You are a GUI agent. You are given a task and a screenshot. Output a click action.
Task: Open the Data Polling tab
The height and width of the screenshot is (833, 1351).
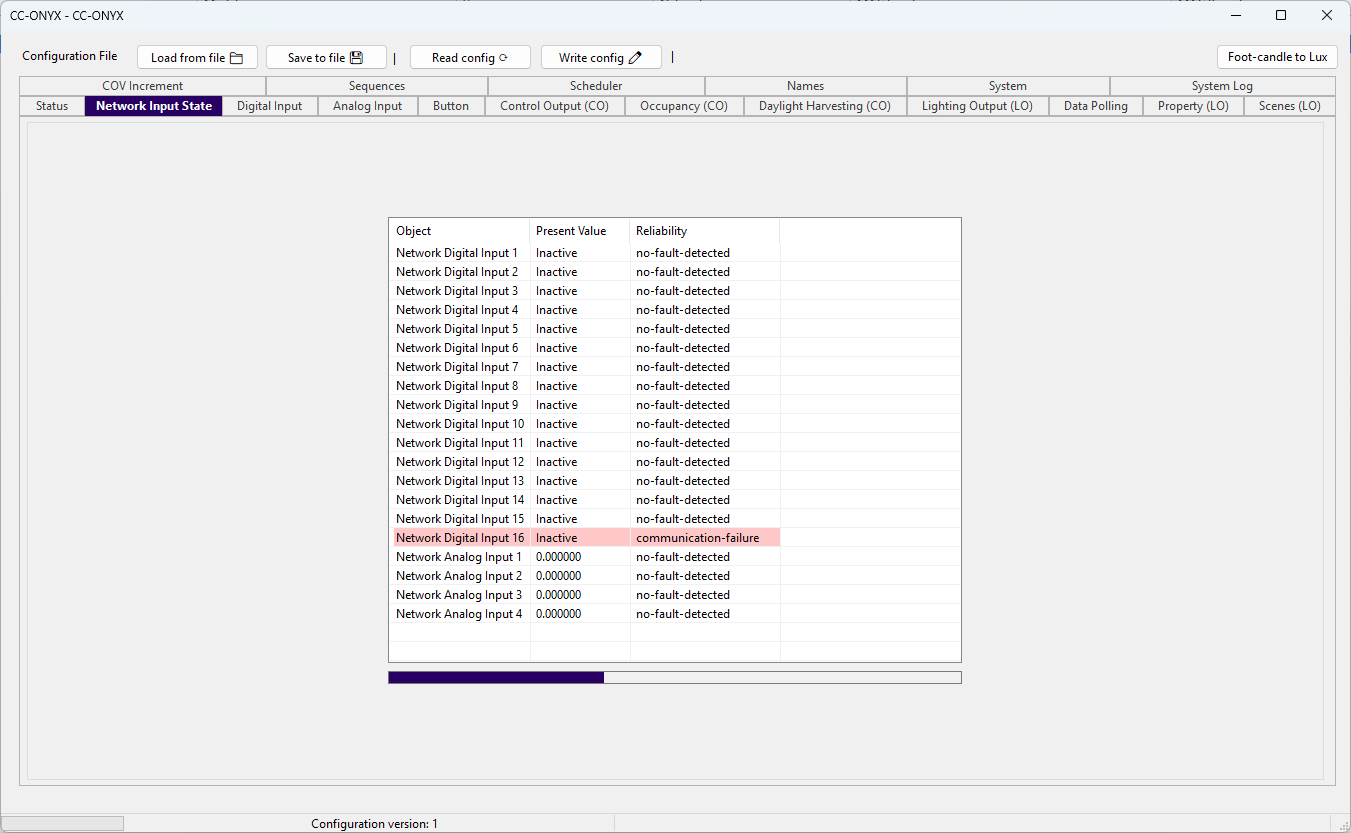pos(1096,106)
